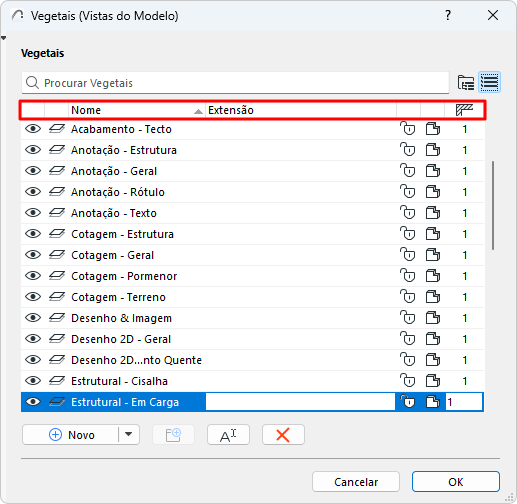Click lock icon for Acabamento - Tecto
The width and height of the screenshot is (517, 504).
(x=408, y=129)
